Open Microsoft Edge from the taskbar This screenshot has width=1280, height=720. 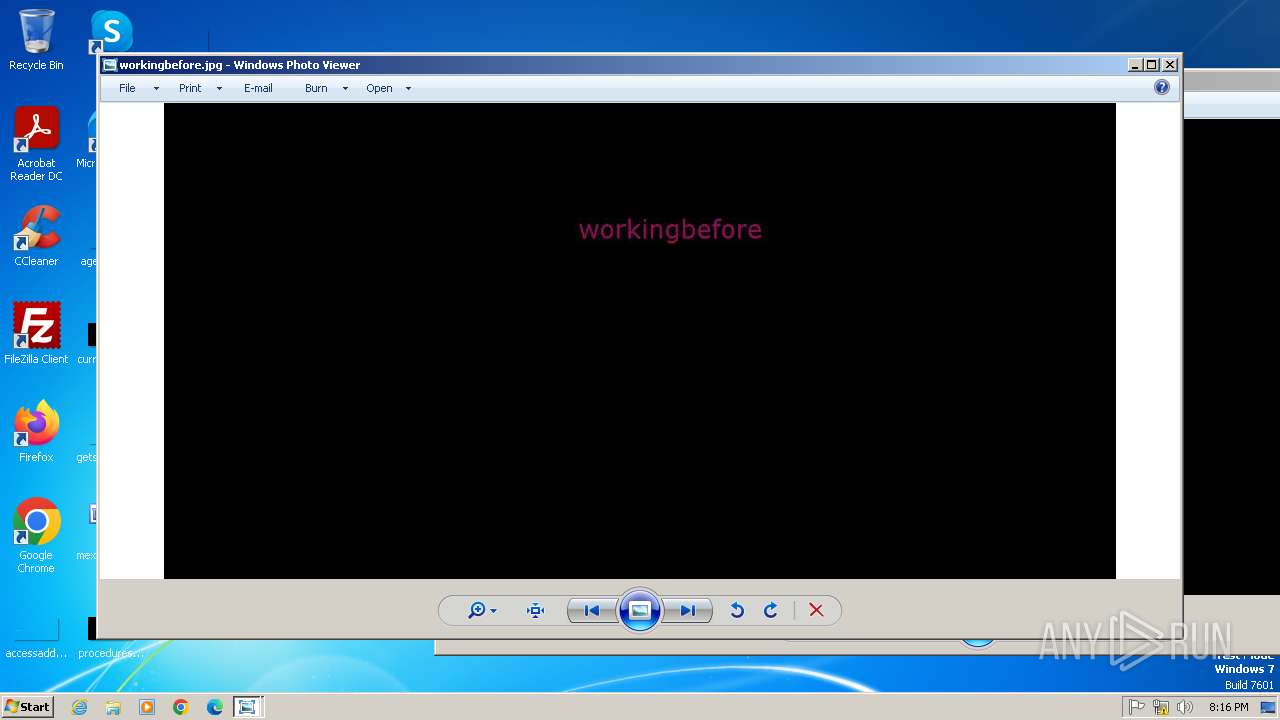click(215, 707)
